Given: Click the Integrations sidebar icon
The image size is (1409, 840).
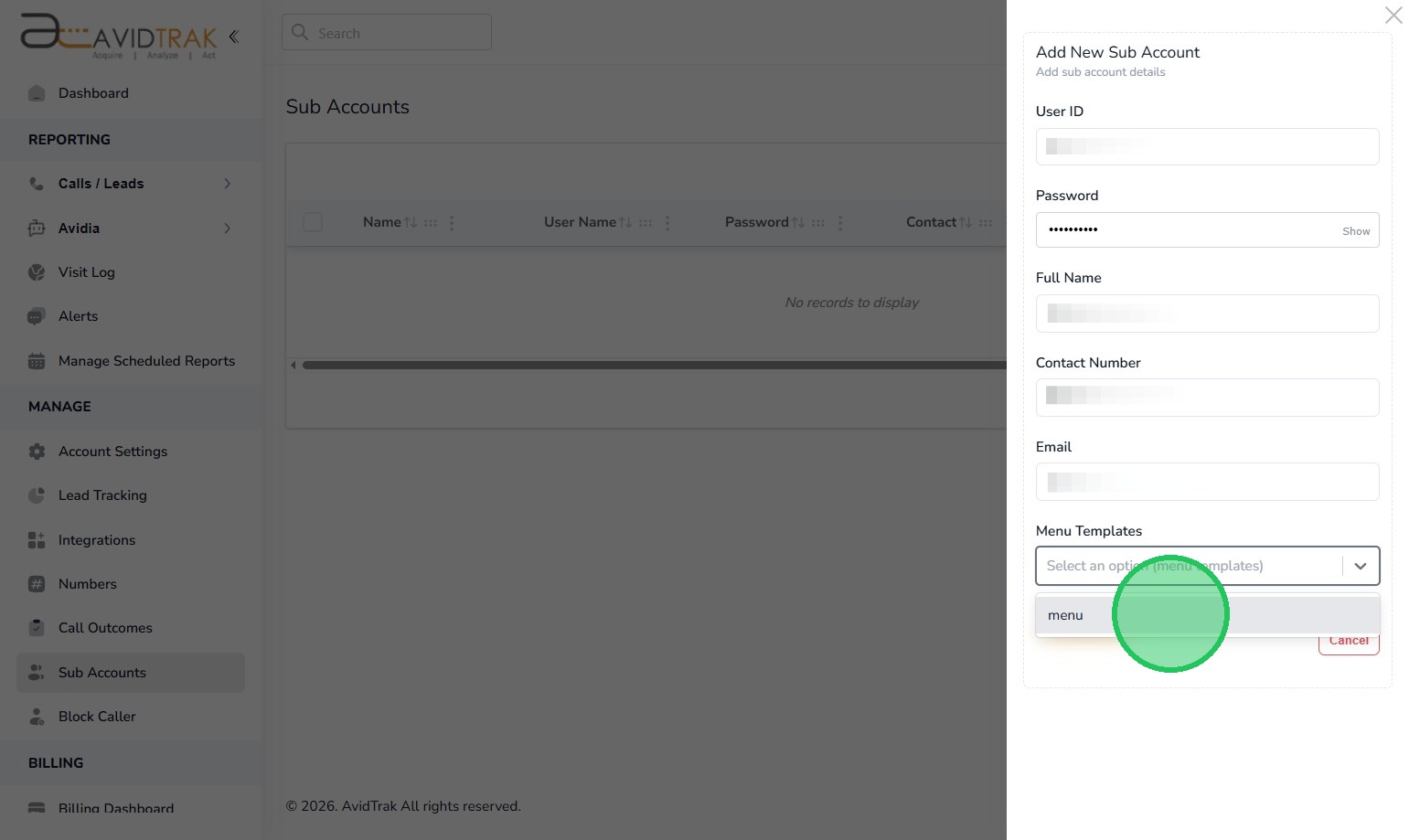Looking at the screenshot, I should [37, 540].
